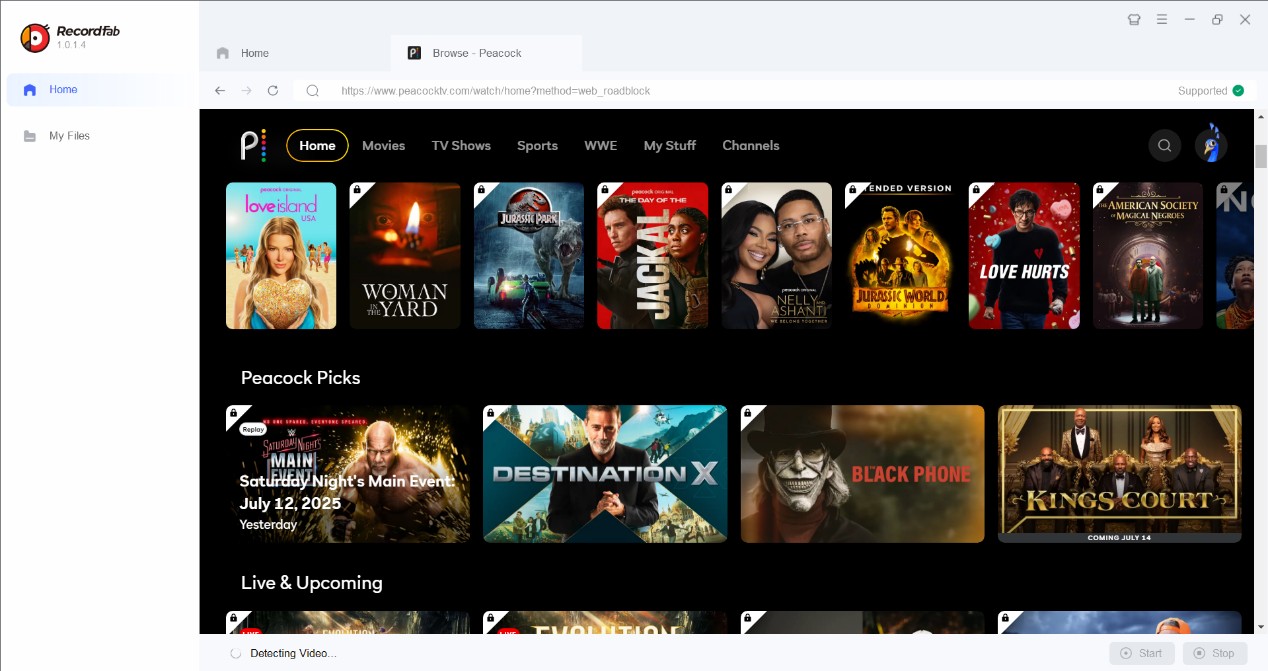Screen dimensions: 1268x671
Task: Open Saturday Night's Main Event card
Action: (x=348, y=474)
